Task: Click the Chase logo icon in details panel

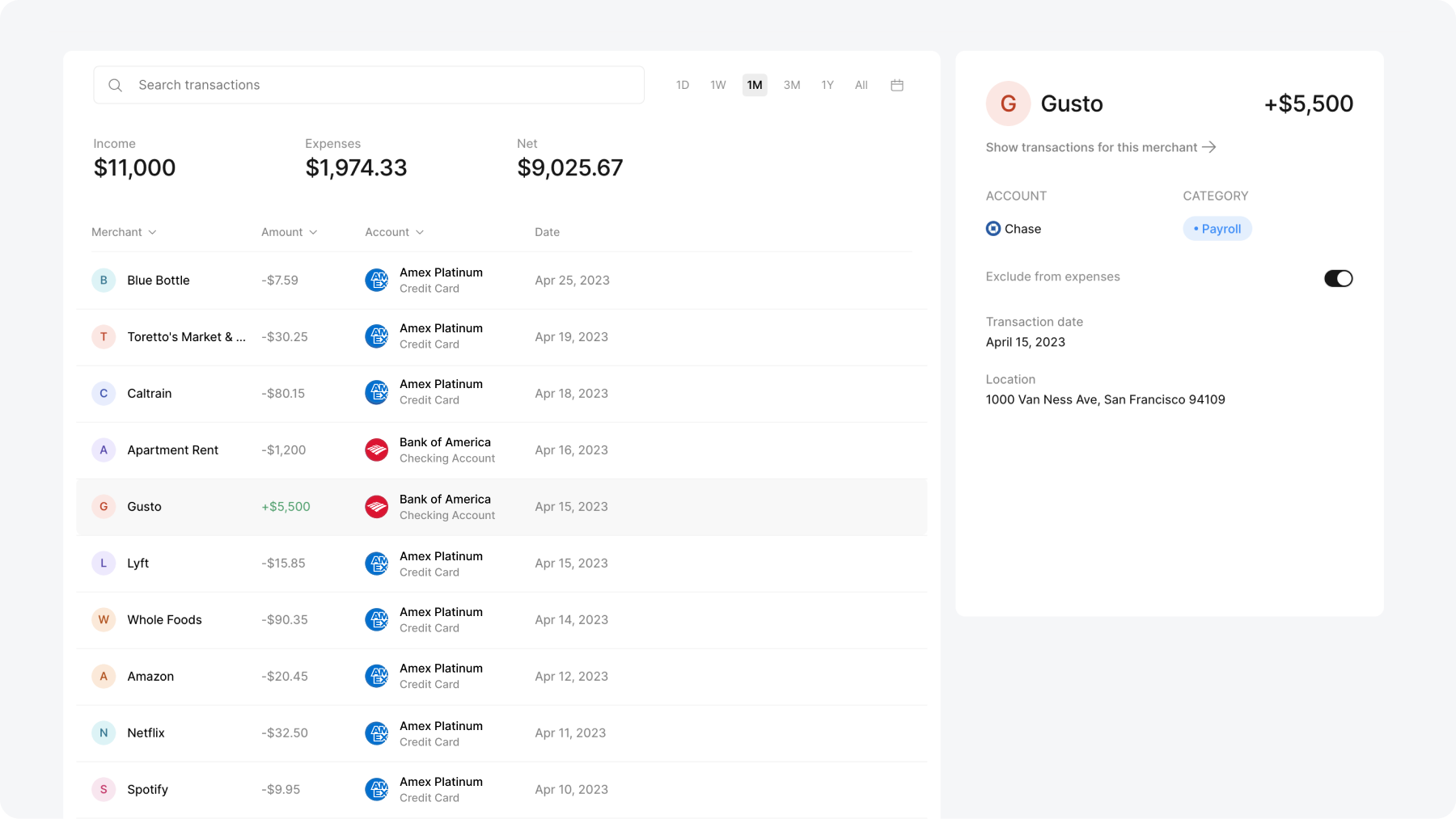Action: tap(993, 229)
